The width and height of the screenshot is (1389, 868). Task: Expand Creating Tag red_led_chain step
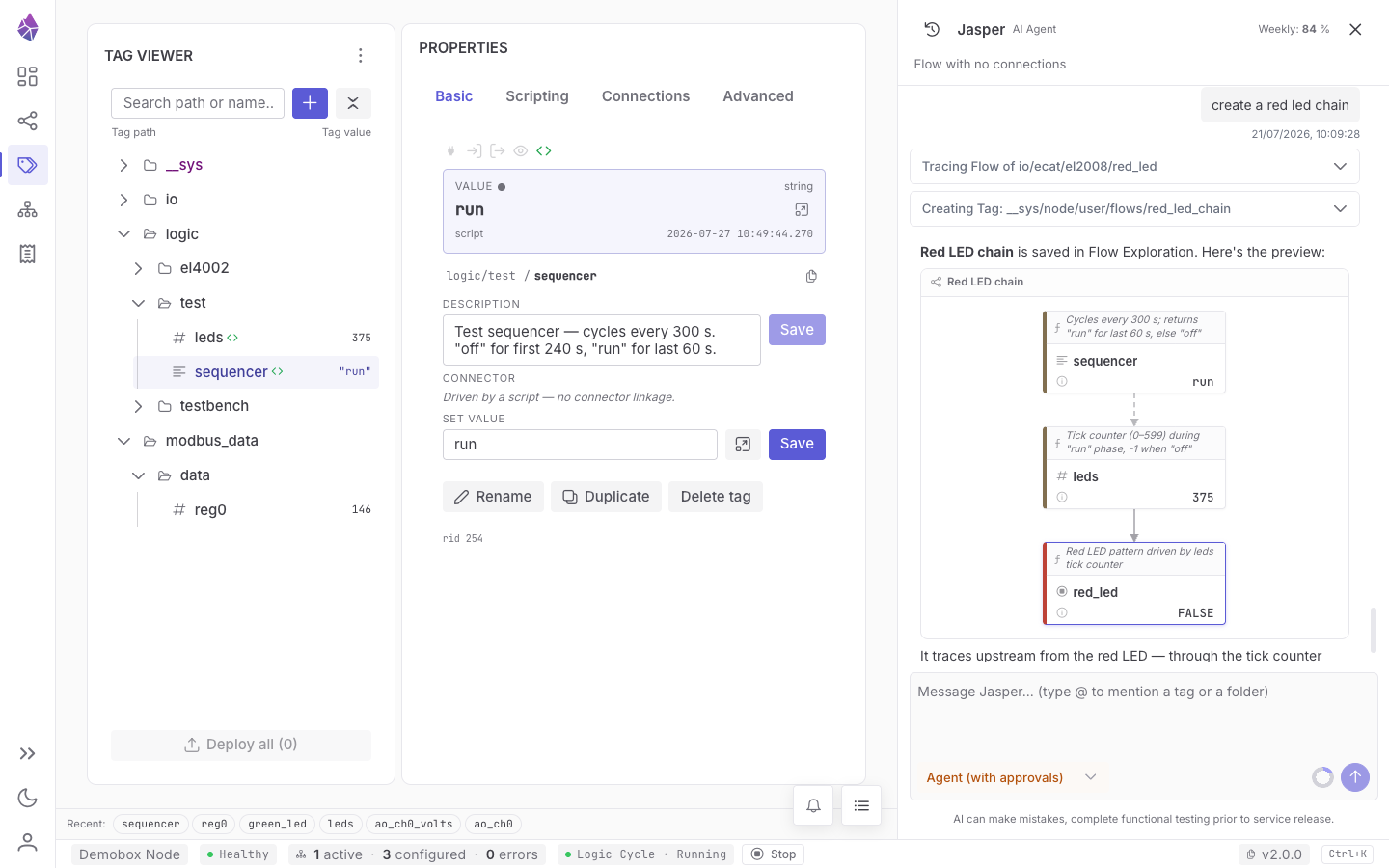tap(1134, 209)
